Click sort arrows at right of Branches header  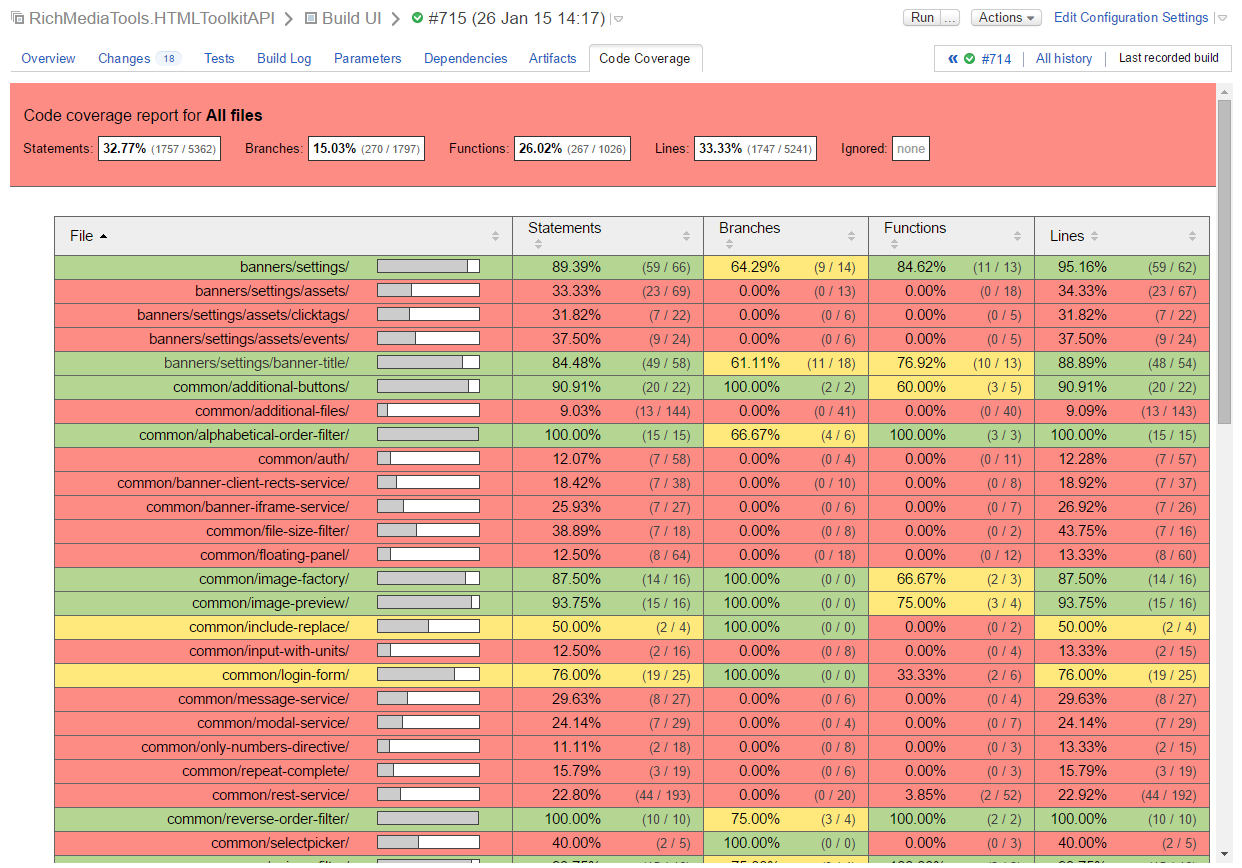click(852, 236)
